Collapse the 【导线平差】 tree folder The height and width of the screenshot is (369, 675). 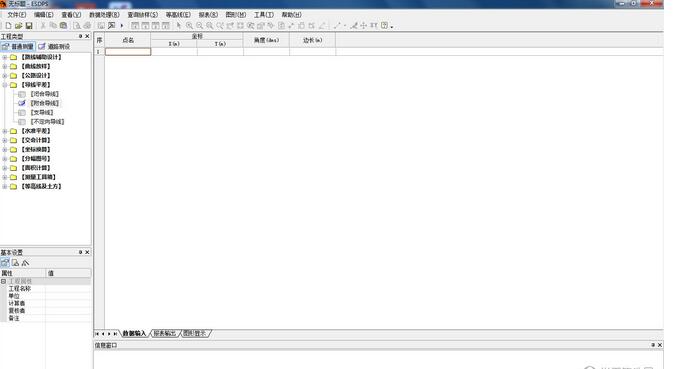tap(5, 85)
